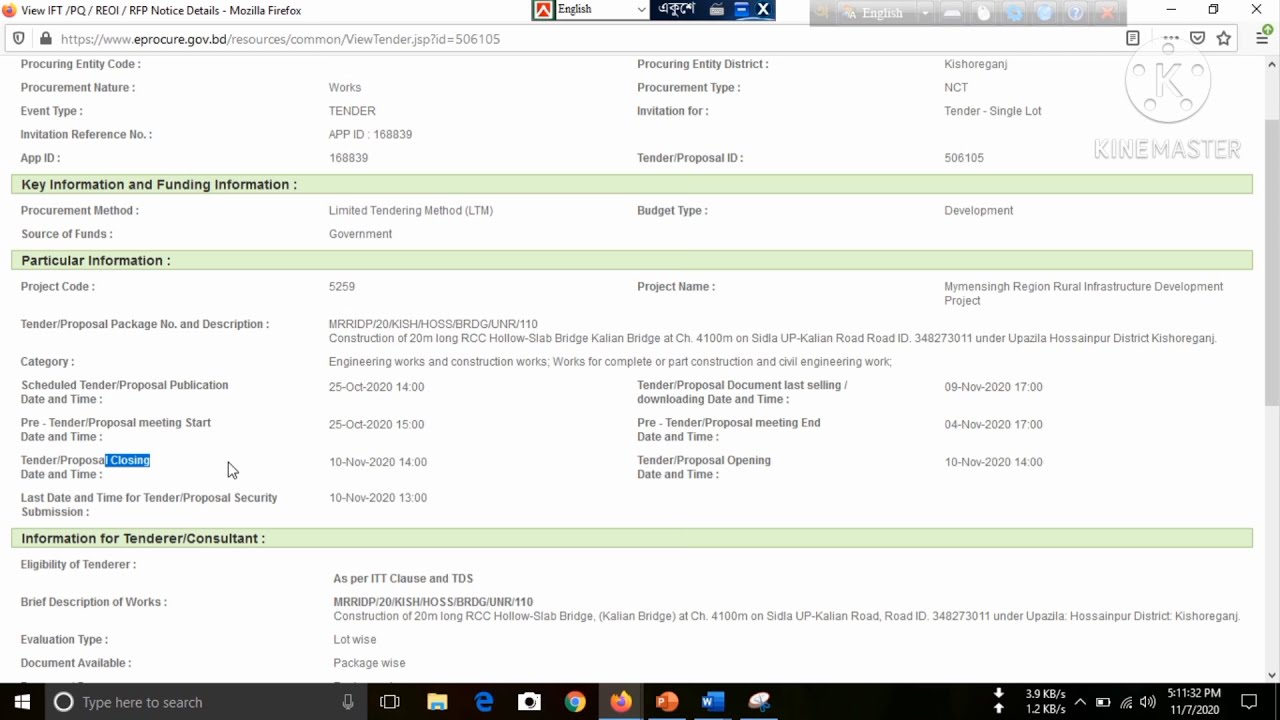Click translucent toolbar mouse icon
The height and width of the screenshot is (720, 1280).
tap(984, 13)
